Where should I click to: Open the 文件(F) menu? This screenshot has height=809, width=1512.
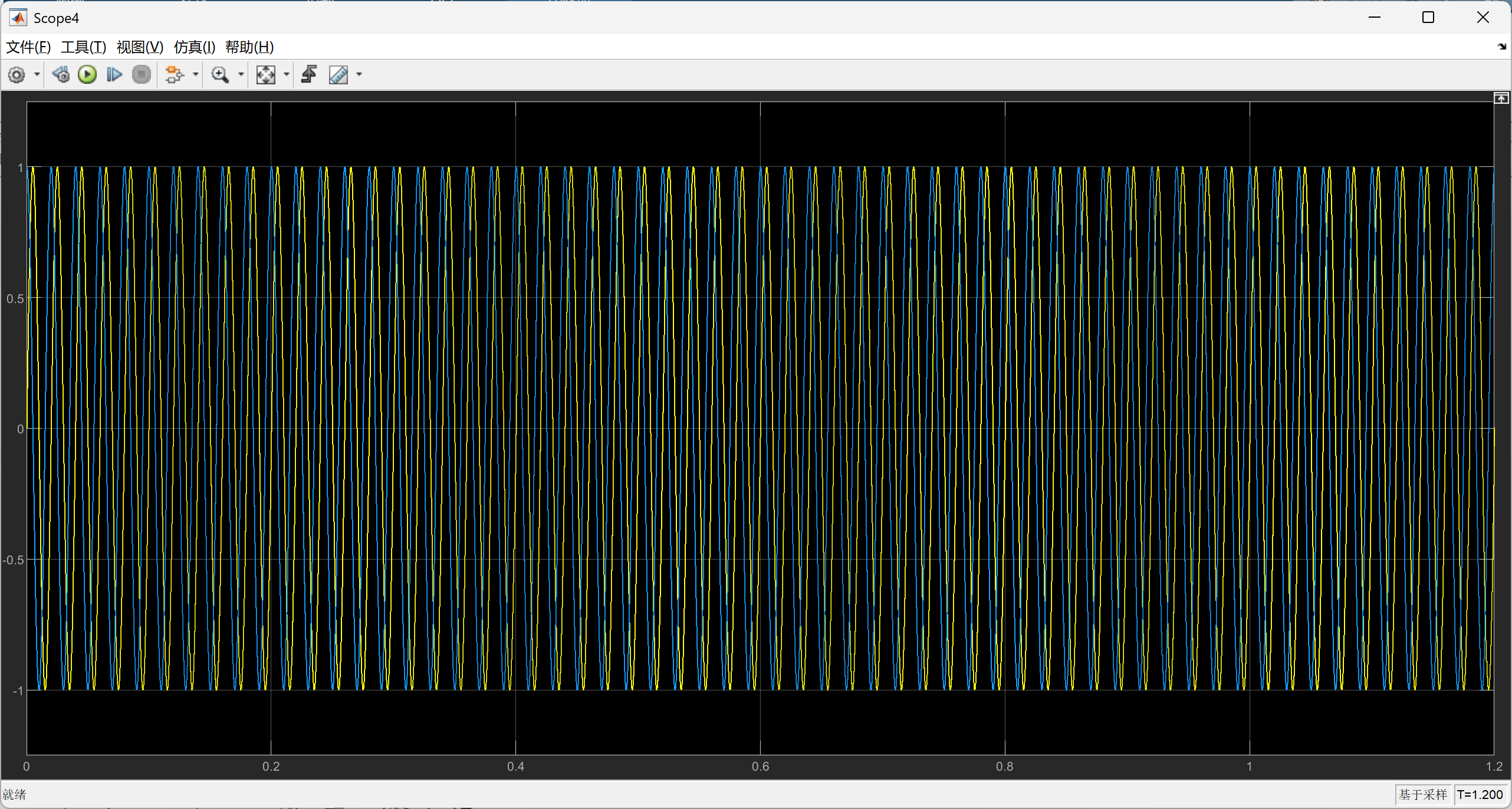(28, 47)
